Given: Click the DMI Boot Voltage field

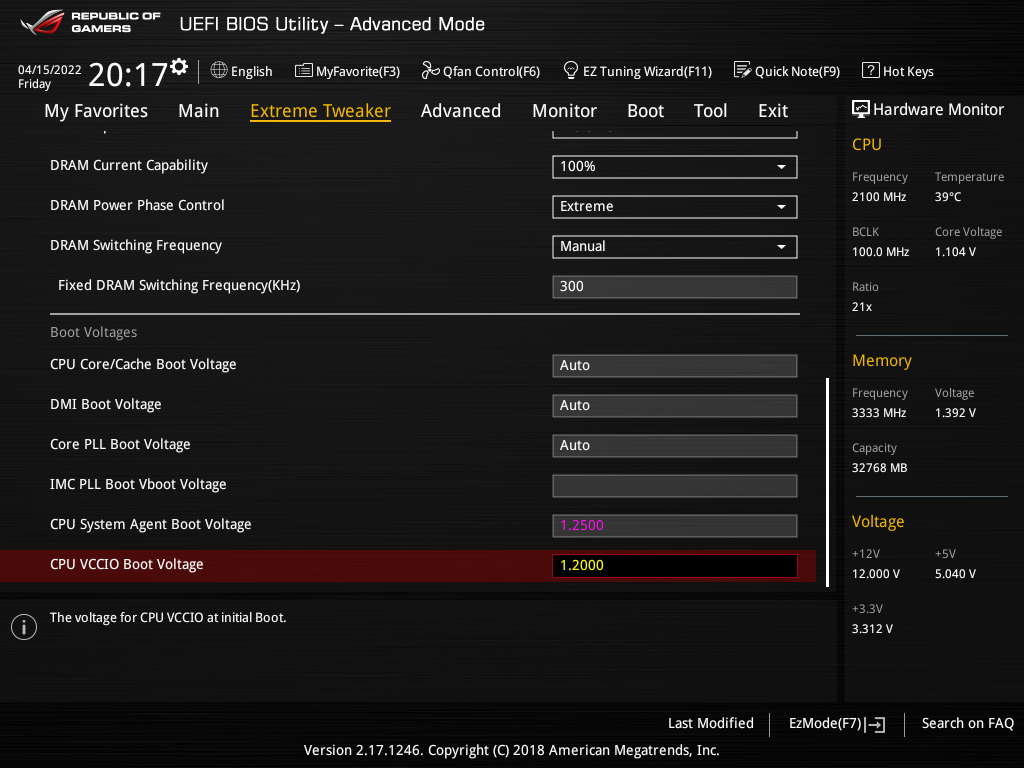Looking at the screenshot, I should 675,406.
